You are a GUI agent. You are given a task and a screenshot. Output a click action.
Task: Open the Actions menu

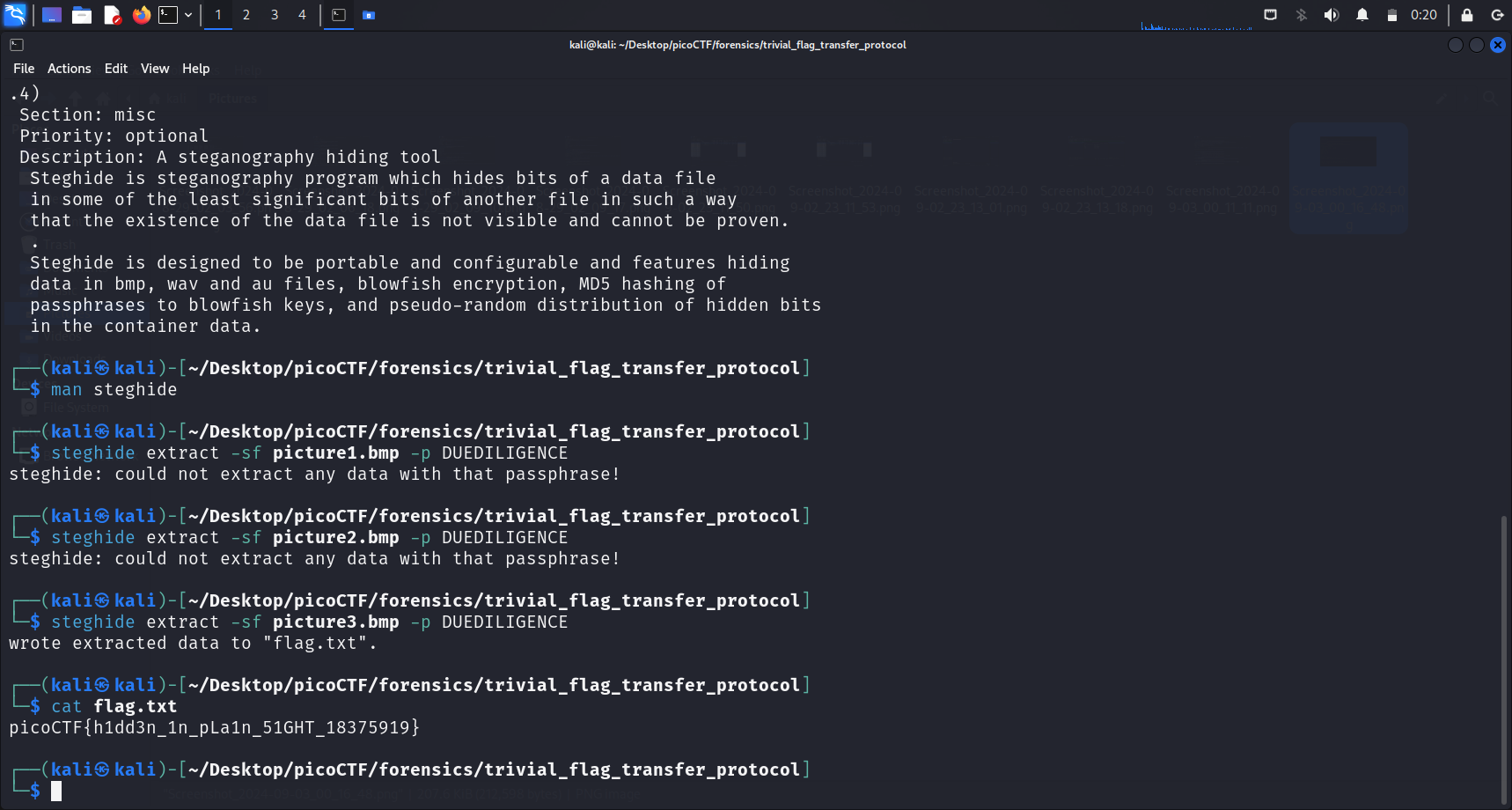click(69, 69)
